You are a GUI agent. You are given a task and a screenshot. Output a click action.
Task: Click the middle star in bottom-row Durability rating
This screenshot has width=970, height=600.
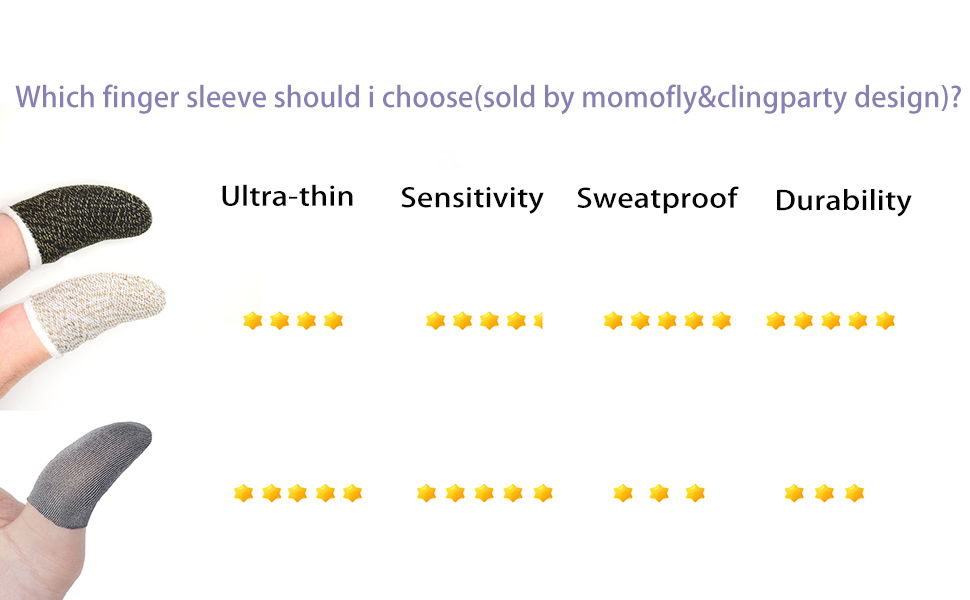pos(824,493)
